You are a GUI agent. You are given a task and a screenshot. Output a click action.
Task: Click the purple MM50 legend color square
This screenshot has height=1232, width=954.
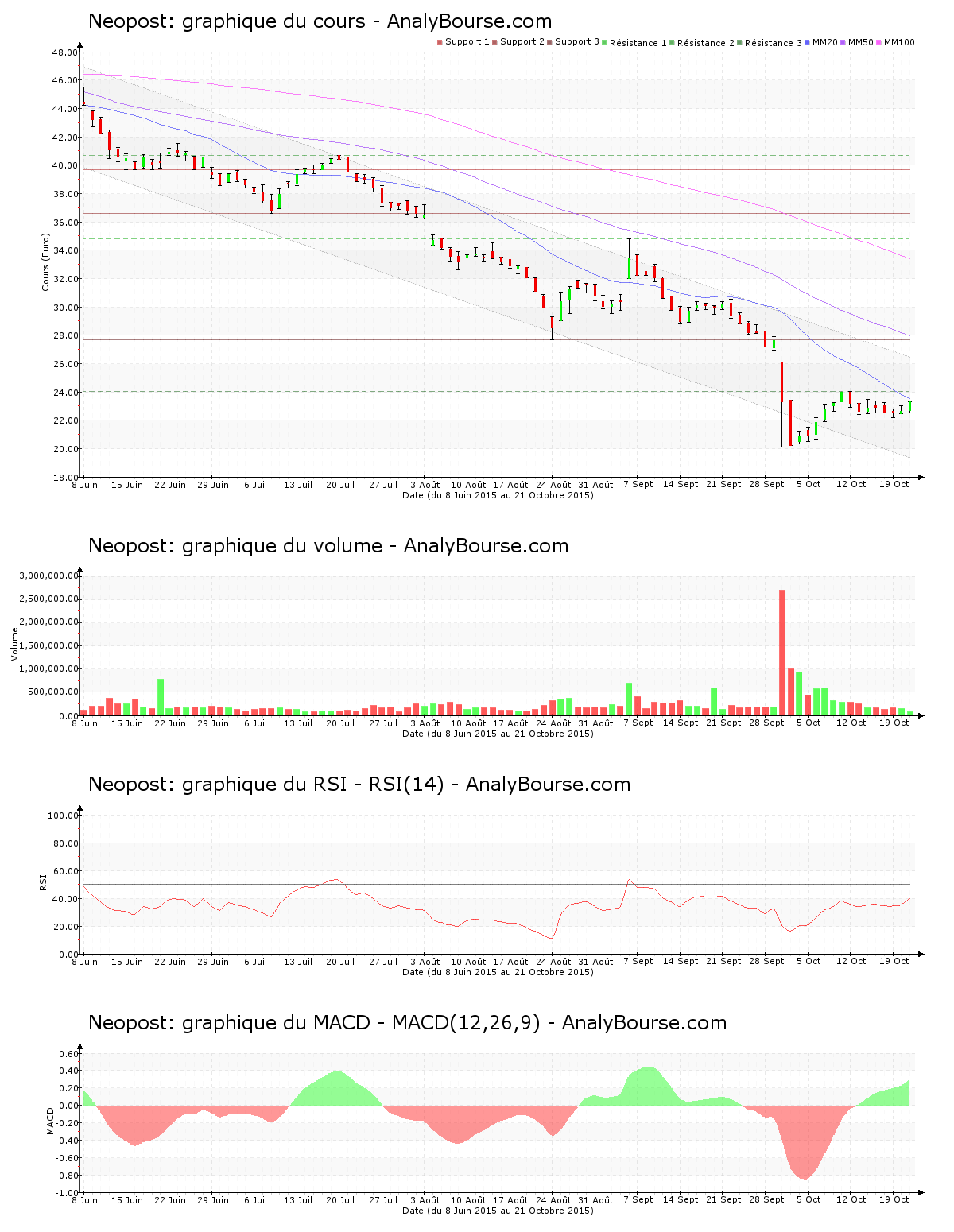click(843, 42)
